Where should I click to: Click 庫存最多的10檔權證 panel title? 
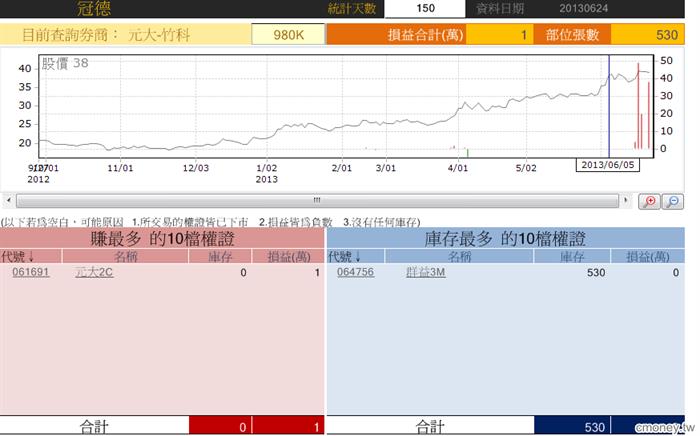tap(505, 239)
